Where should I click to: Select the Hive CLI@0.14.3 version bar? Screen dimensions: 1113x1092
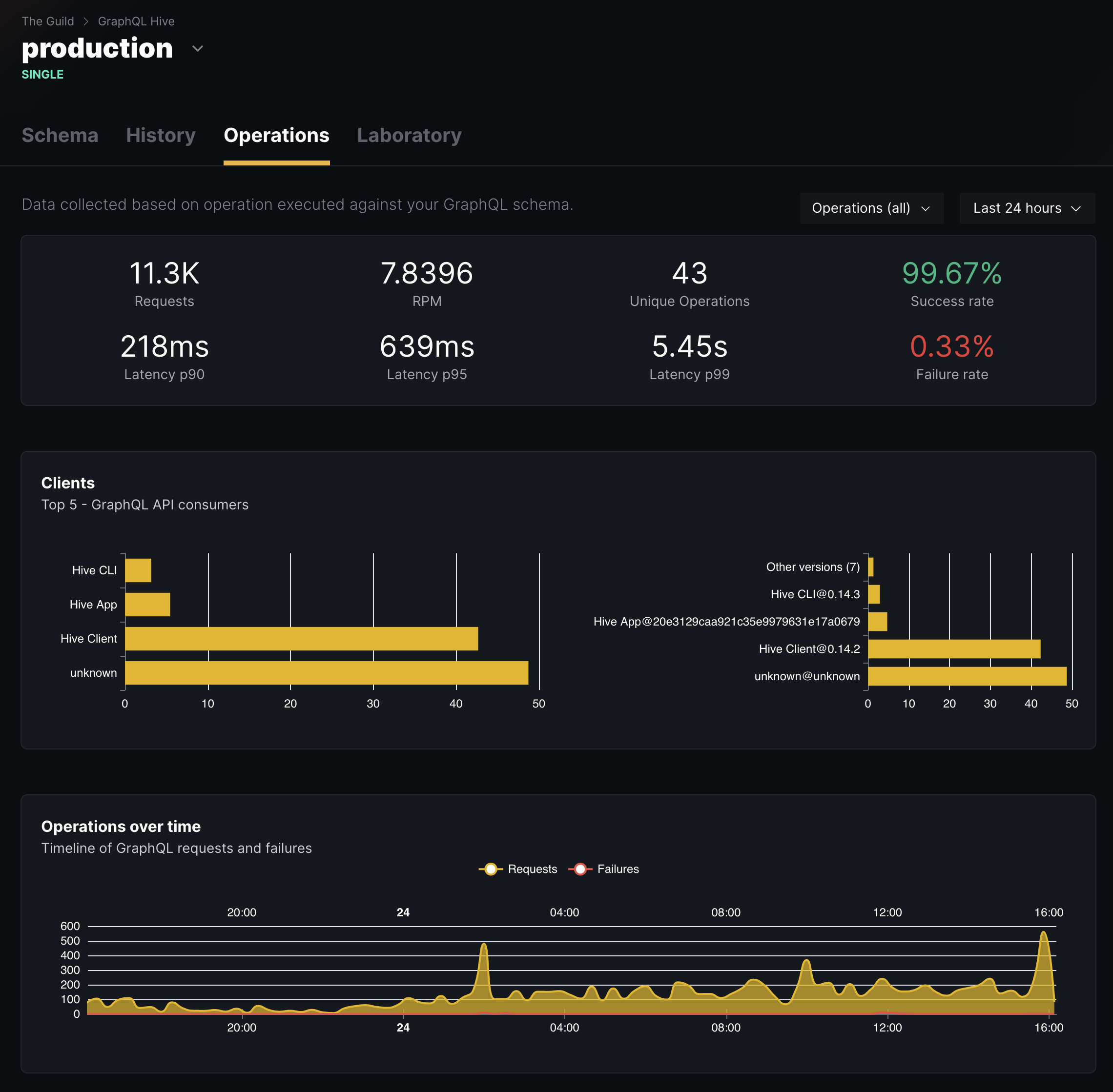[874, 594]
